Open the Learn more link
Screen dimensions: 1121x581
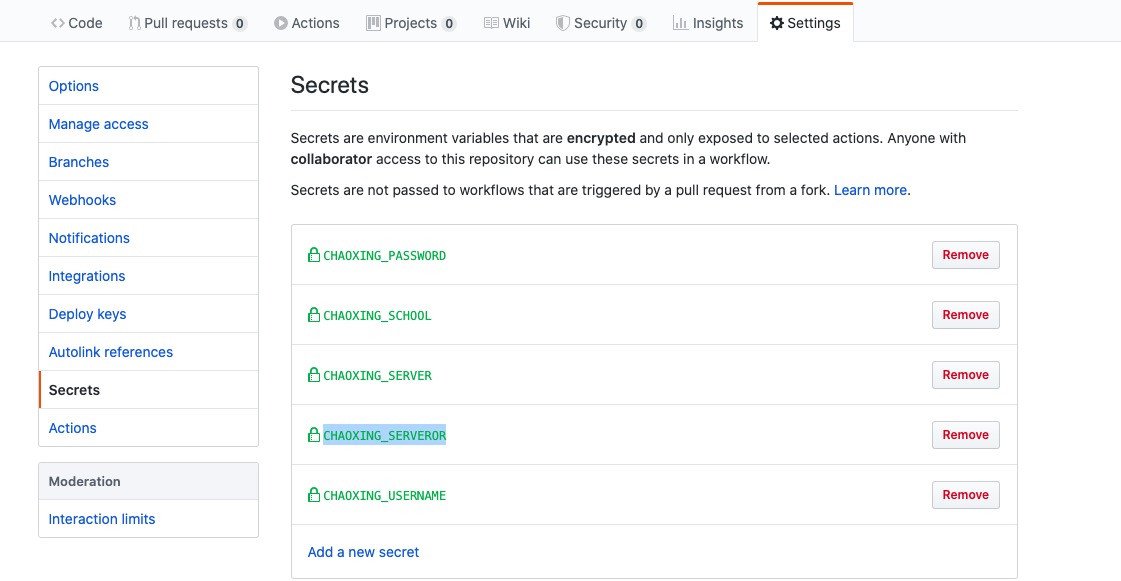pos(870,190)
